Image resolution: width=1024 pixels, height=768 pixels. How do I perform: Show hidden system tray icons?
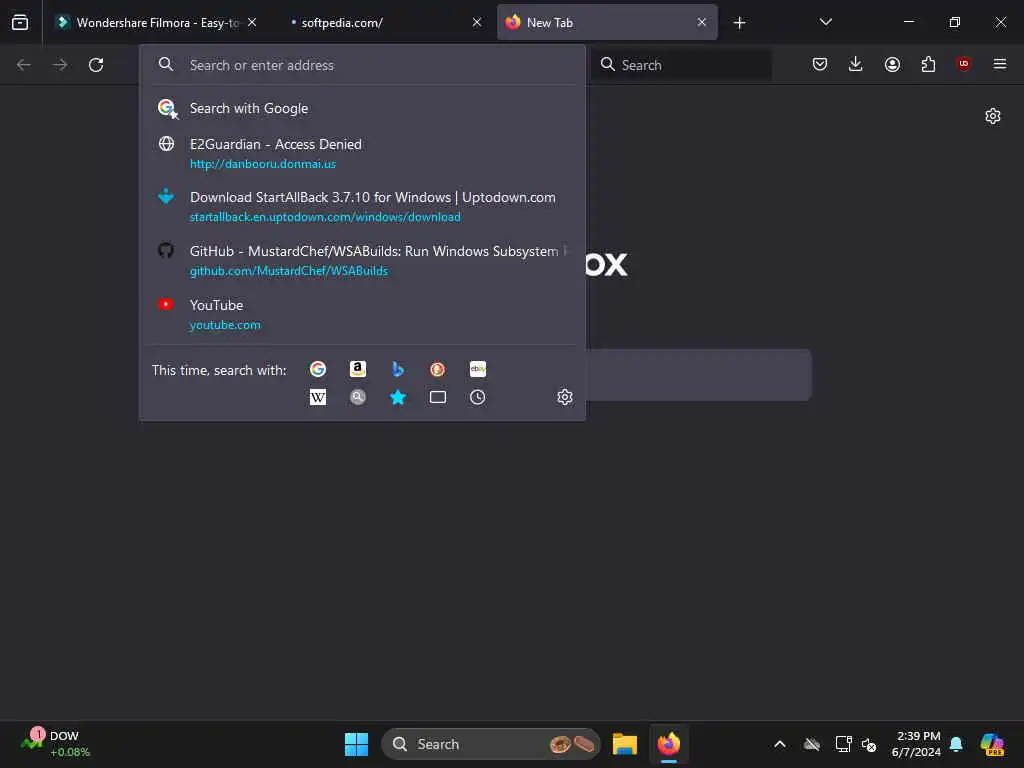[x=780, y=744]
